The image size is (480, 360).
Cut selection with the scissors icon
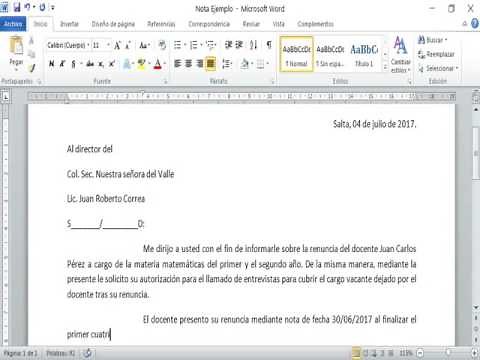pyautogui.click(x=31, y=41)
